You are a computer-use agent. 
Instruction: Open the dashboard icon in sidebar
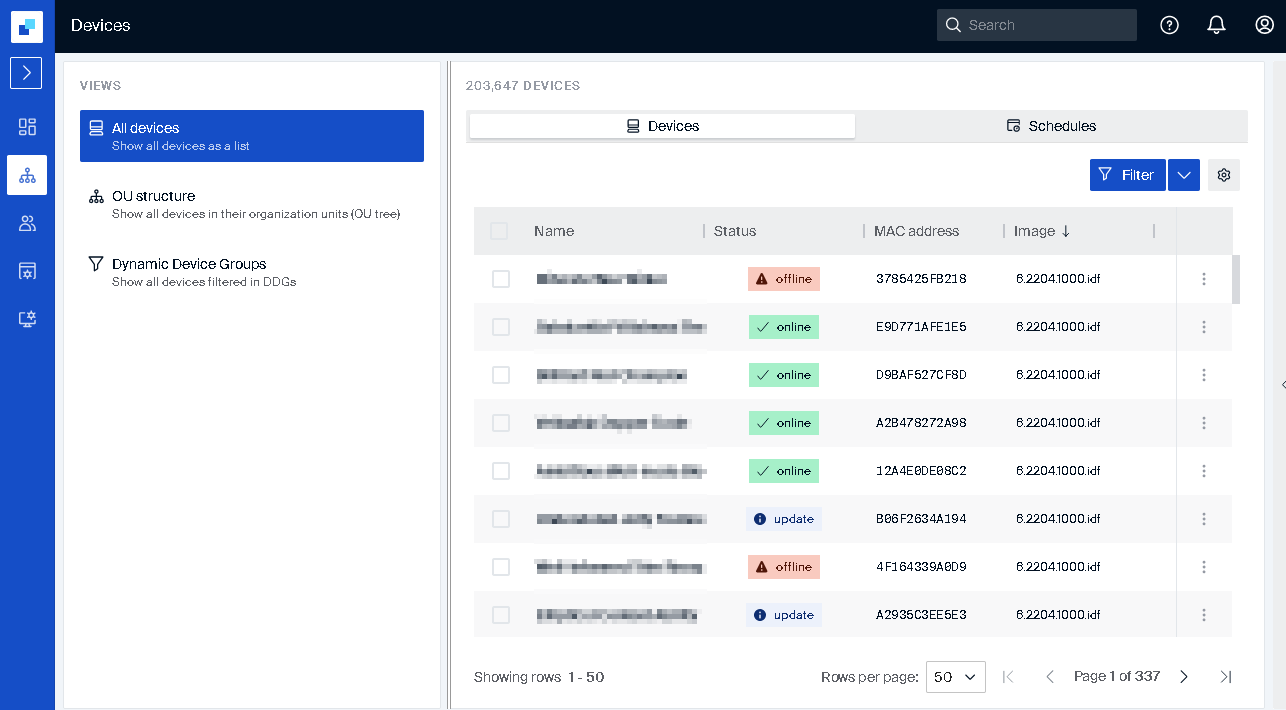coord(27,127)
